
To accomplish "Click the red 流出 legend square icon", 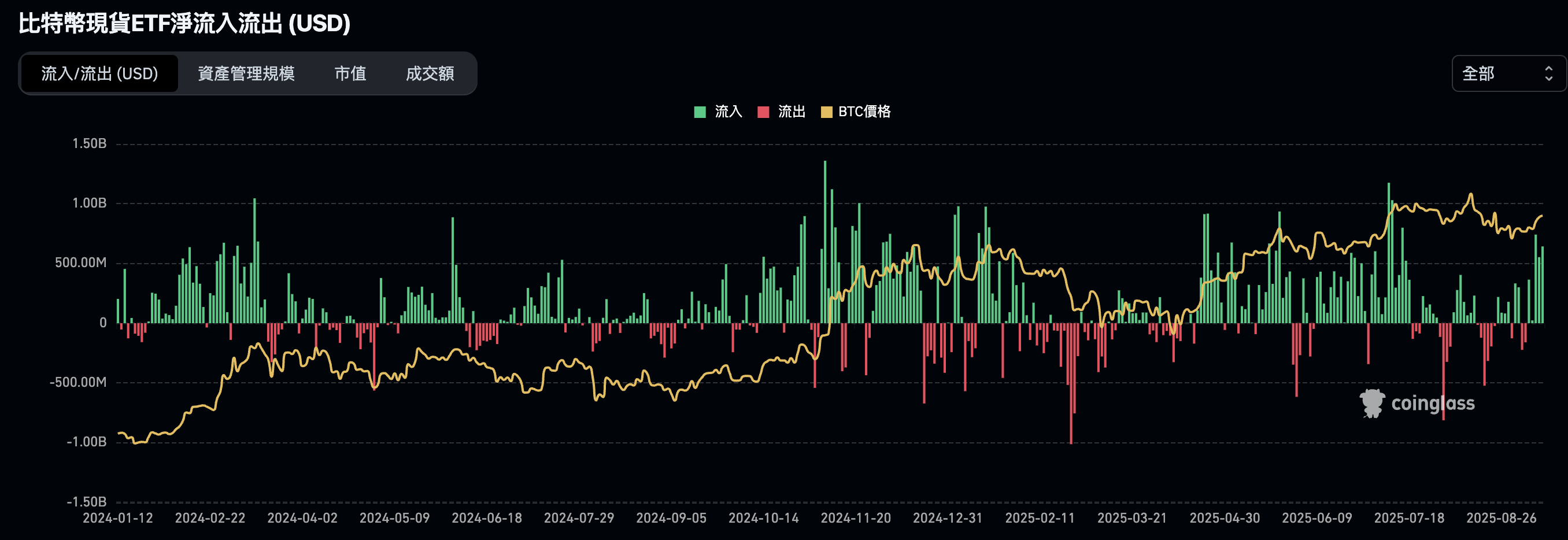I will (763, 112).
